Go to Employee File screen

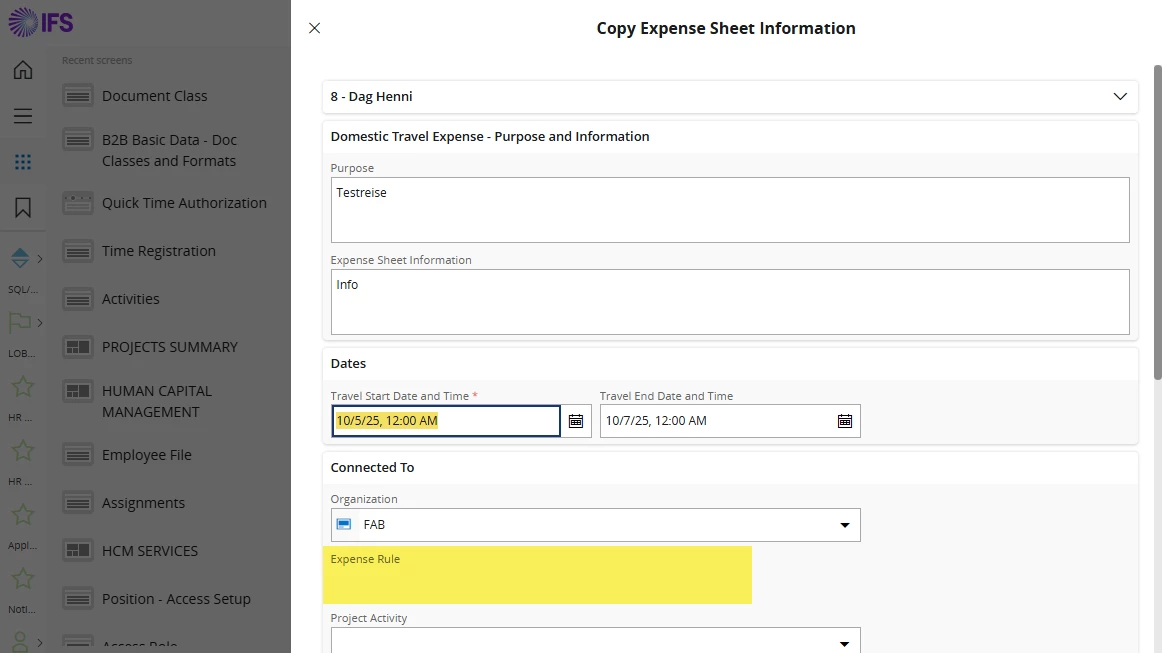(146, 455)
